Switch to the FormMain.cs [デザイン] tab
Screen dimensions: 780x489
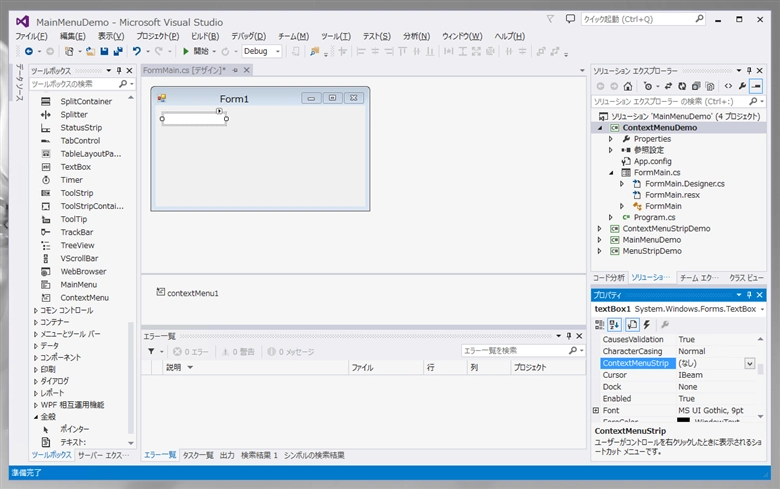[184, 70]
